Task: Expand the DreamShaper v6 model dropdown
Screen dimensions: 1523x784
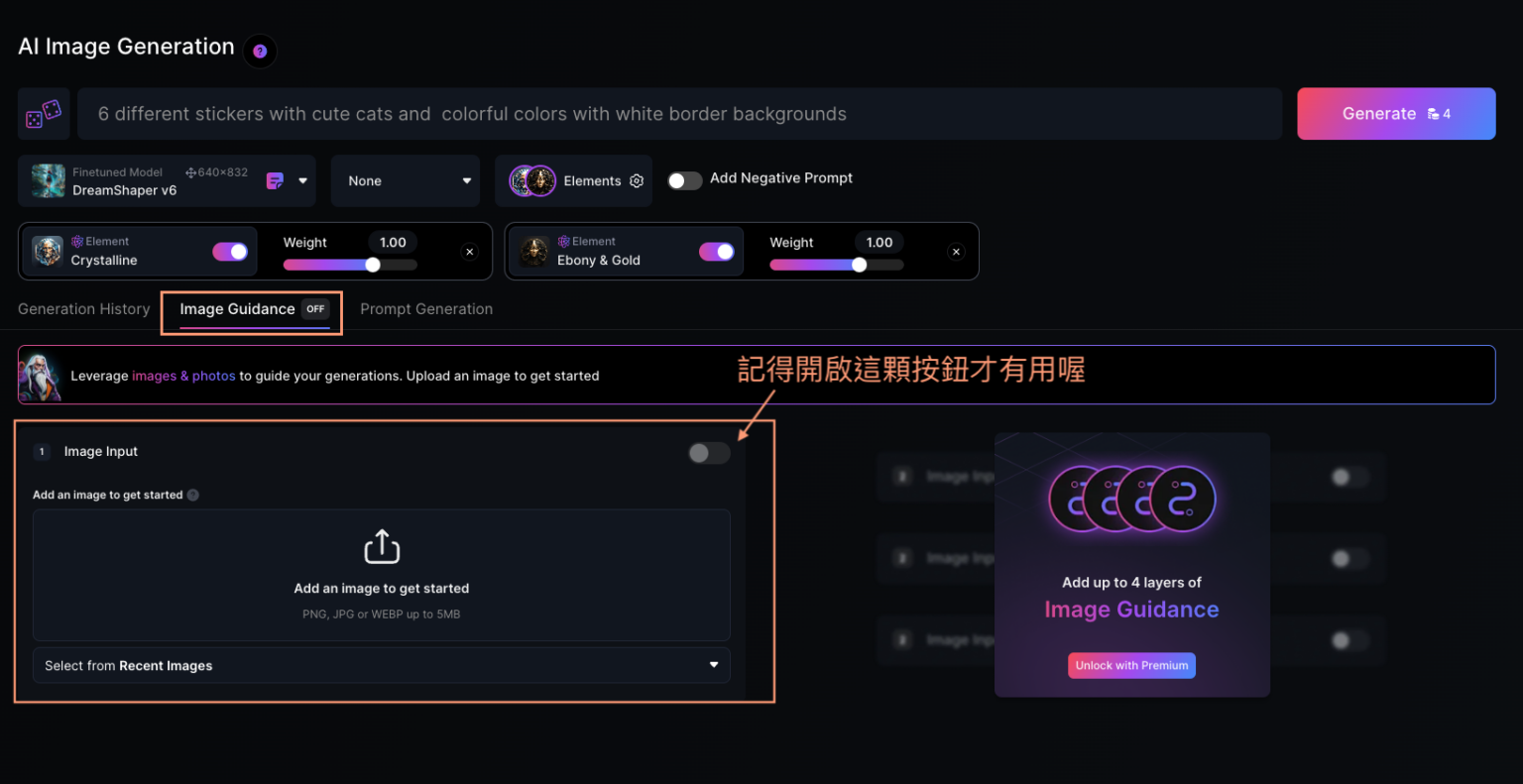Action: pyautogui.click(x=302, y=181)
